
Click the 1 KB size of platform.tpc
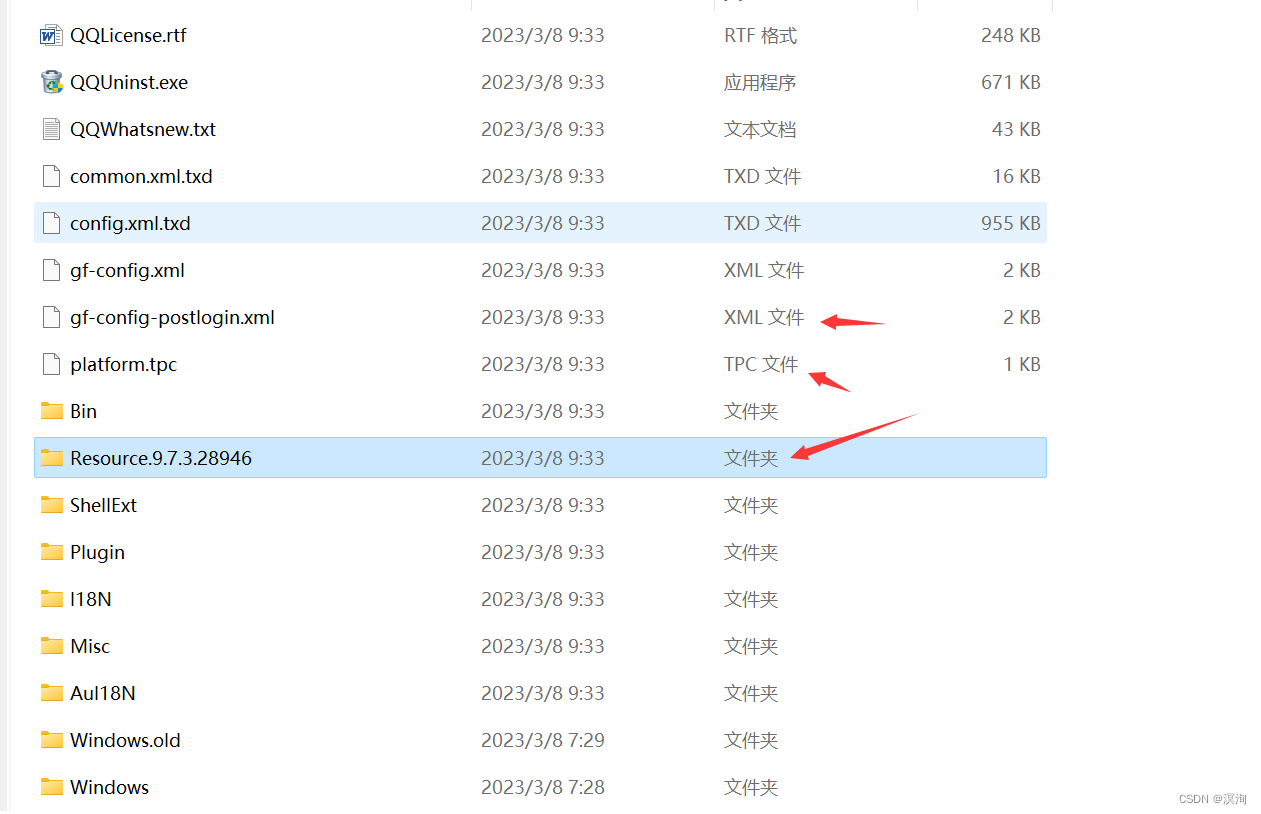(1022, 365)
